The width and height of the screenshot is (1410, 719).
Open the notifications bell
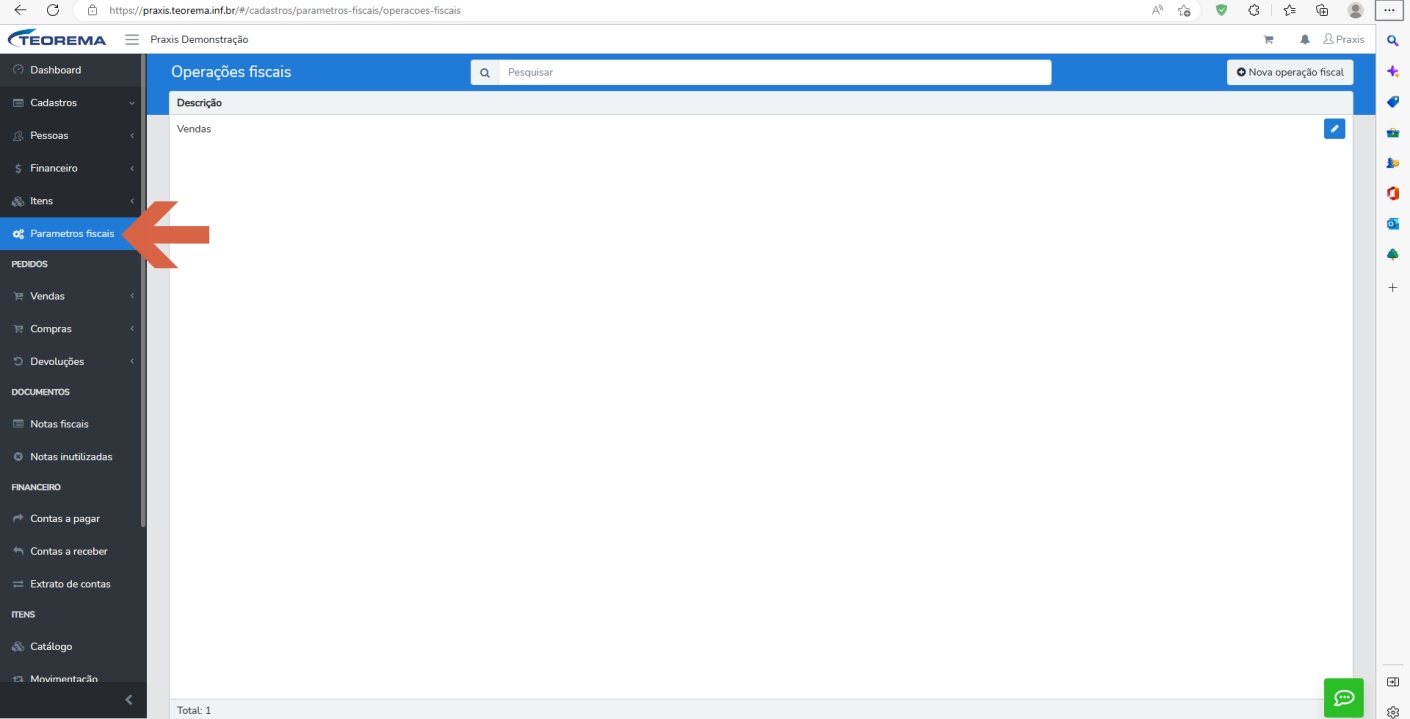(1305, 40)
